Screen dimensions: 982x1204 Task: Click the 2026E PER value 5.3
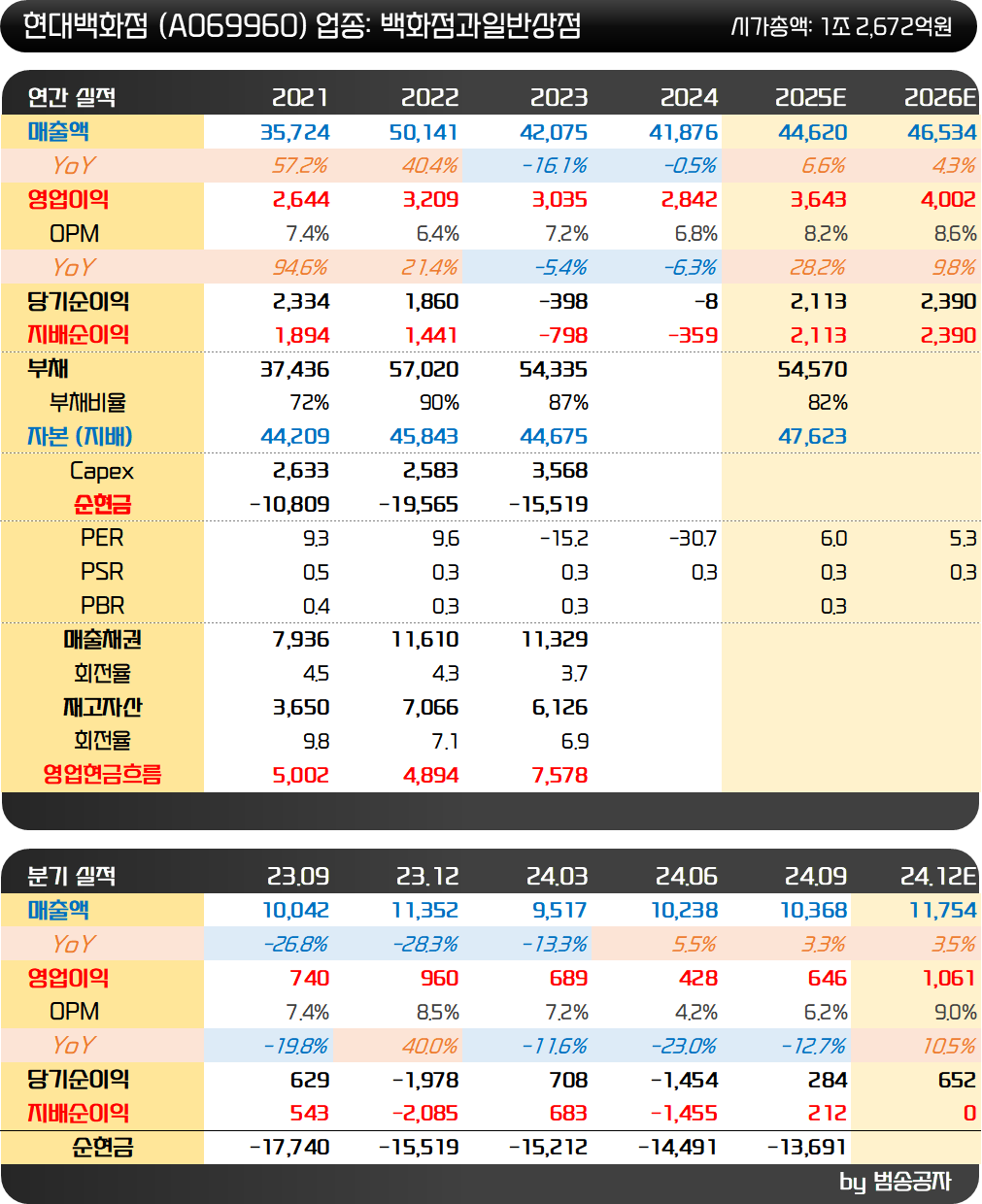[963, 539]
